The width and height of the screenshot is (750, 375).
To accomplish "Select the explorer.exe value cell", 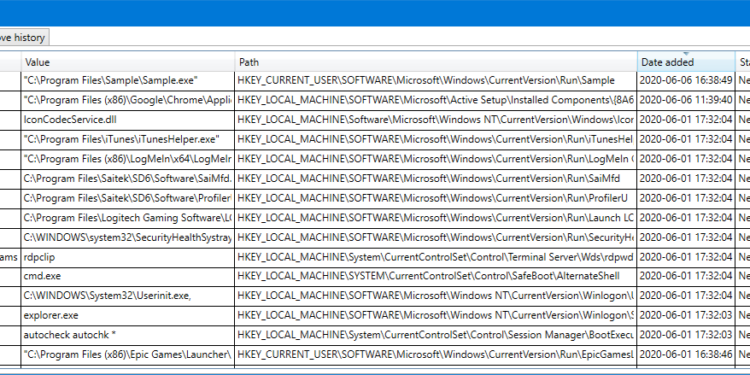I will [128, 315].
